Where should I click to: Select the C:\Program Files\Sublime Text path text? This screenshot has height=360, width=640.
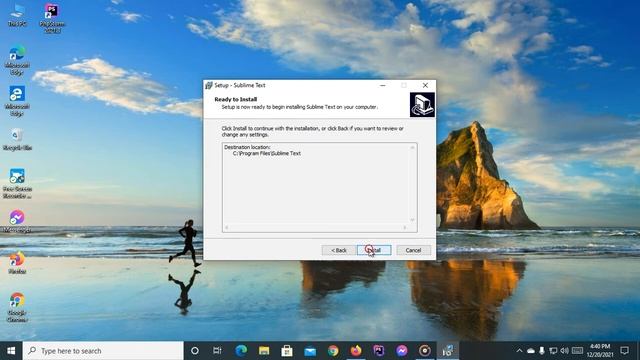(x=267, y=153)
